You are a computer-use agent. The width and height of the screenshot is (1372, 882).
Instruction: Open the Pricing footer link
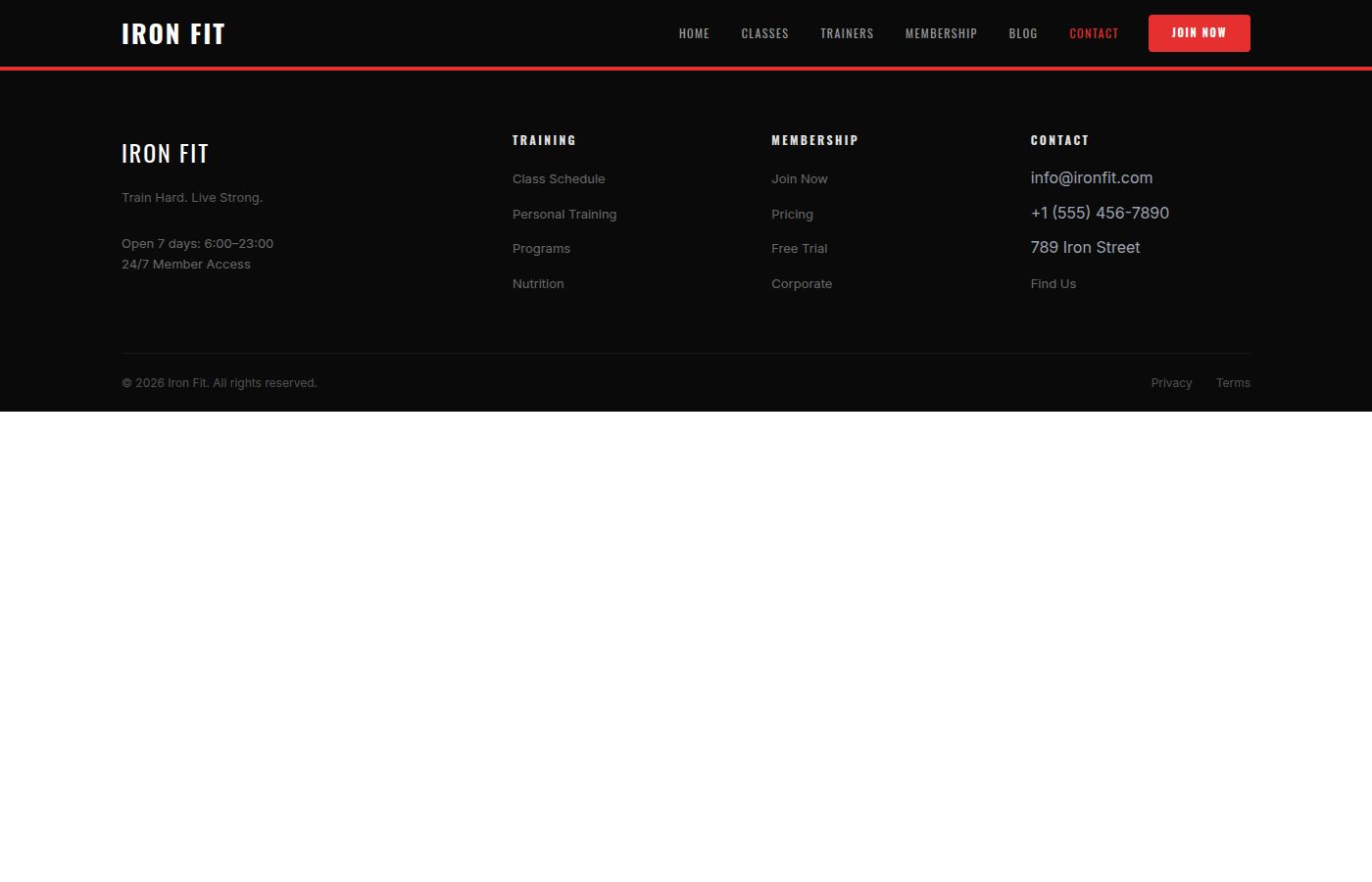[792, 214]
